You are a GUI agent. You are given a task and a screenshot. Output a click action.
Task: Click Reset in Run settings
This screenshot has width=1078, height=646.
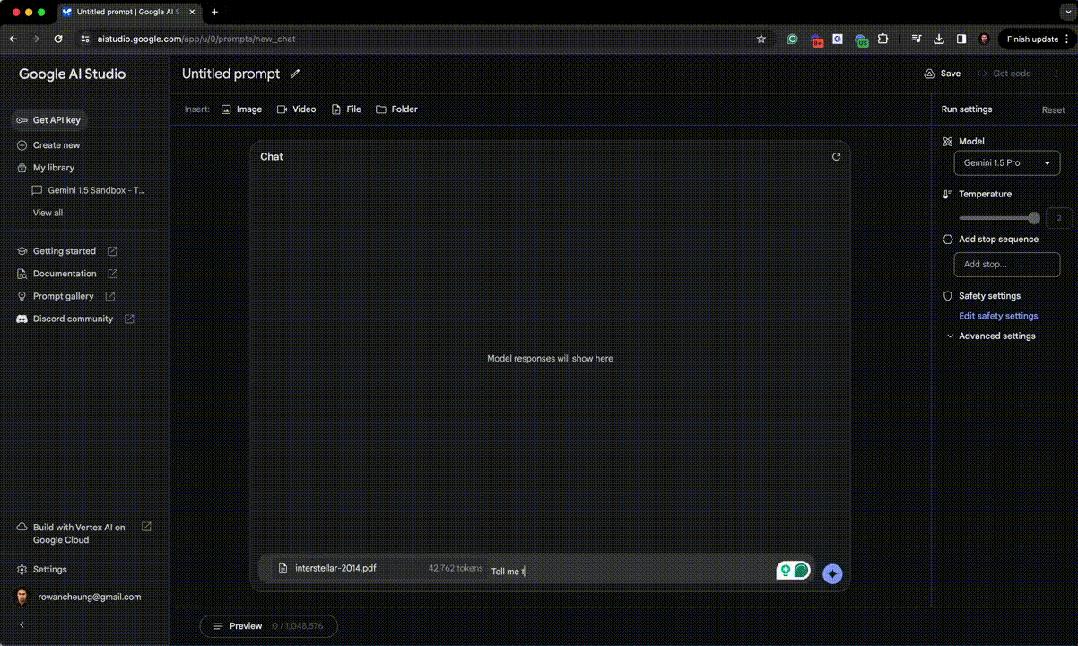coord(1053,110)
